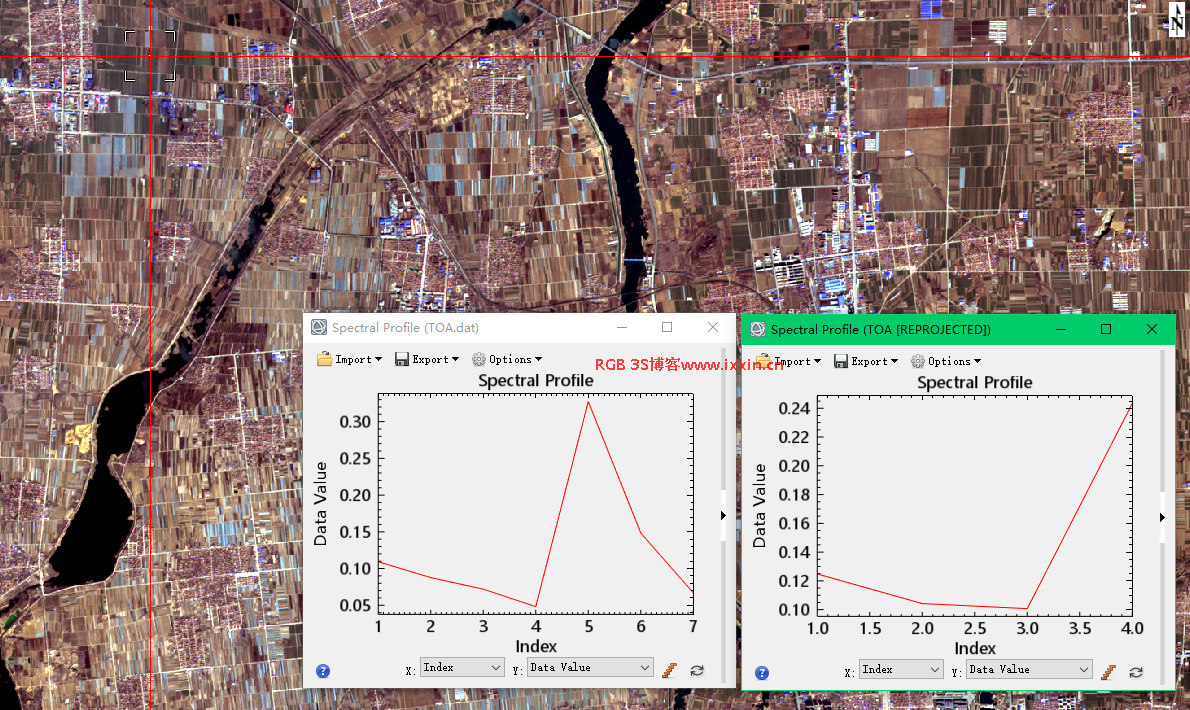Expand side panel arrow in TOA.dat profile window
The height and width of the screenshot is (710, 1190).
coord(723,516)
